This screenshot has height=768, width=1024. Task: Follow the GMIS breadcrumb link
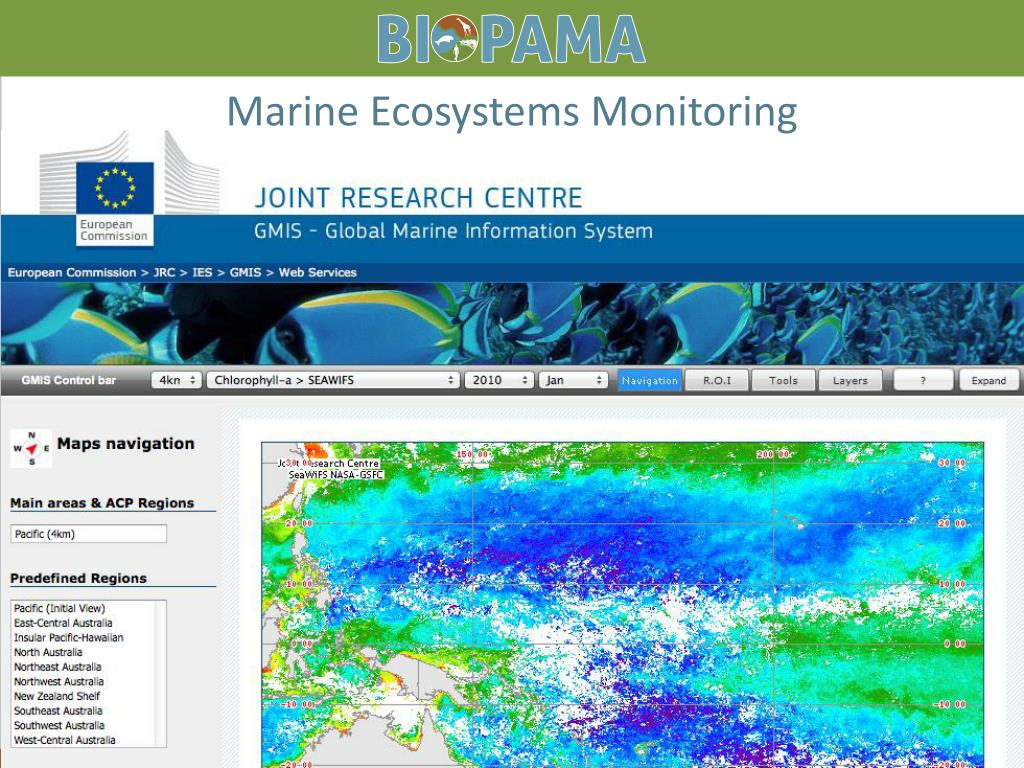246,272
